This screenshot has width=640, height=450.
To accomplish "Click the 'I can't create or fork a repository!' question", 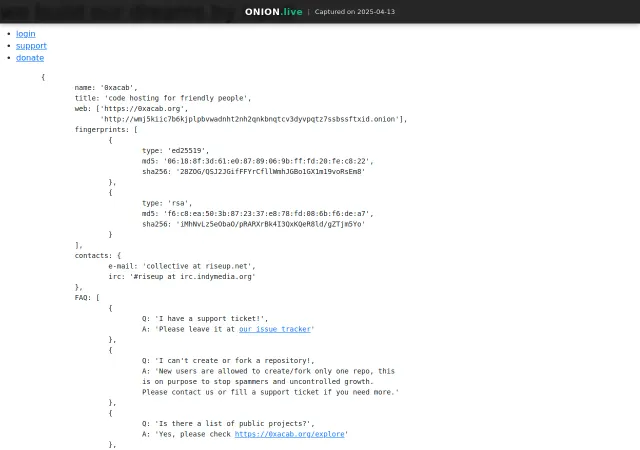I will 234,361.
